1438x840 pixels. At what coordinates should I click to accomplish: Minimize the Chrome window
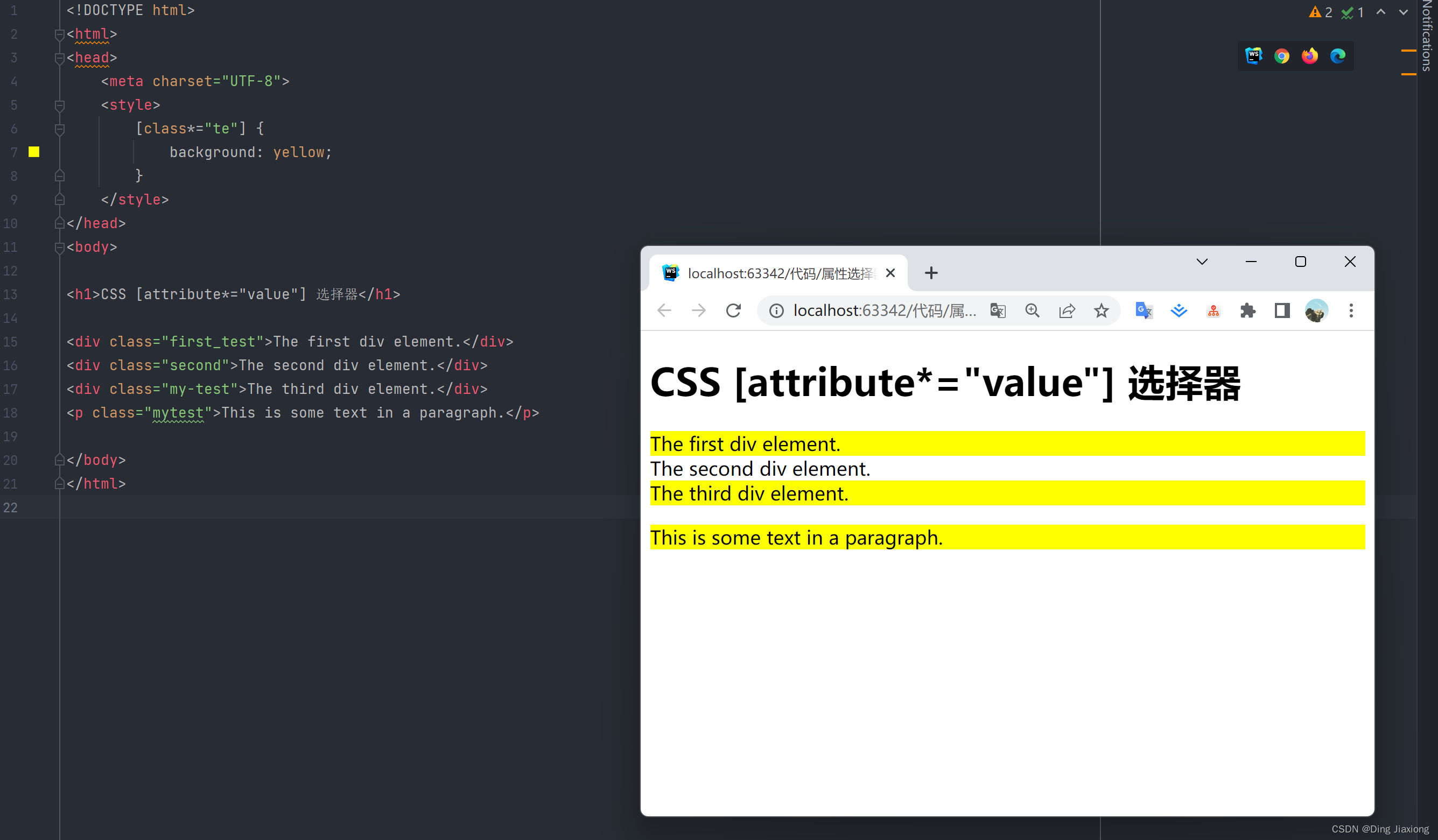(x=1251, y=262)
